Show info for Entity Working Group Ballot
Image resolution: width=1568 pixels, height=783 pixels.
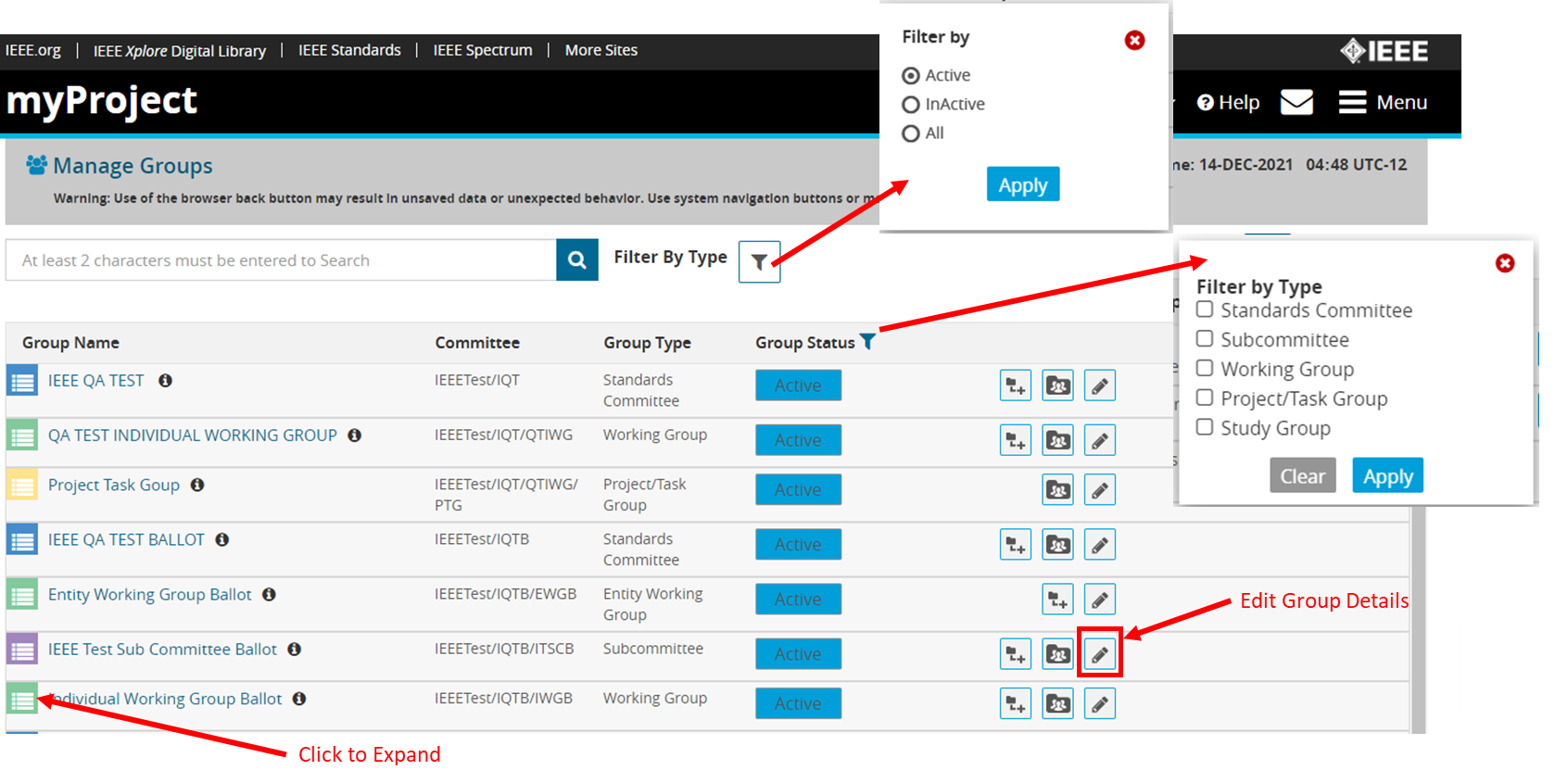[x=269, y=594]
